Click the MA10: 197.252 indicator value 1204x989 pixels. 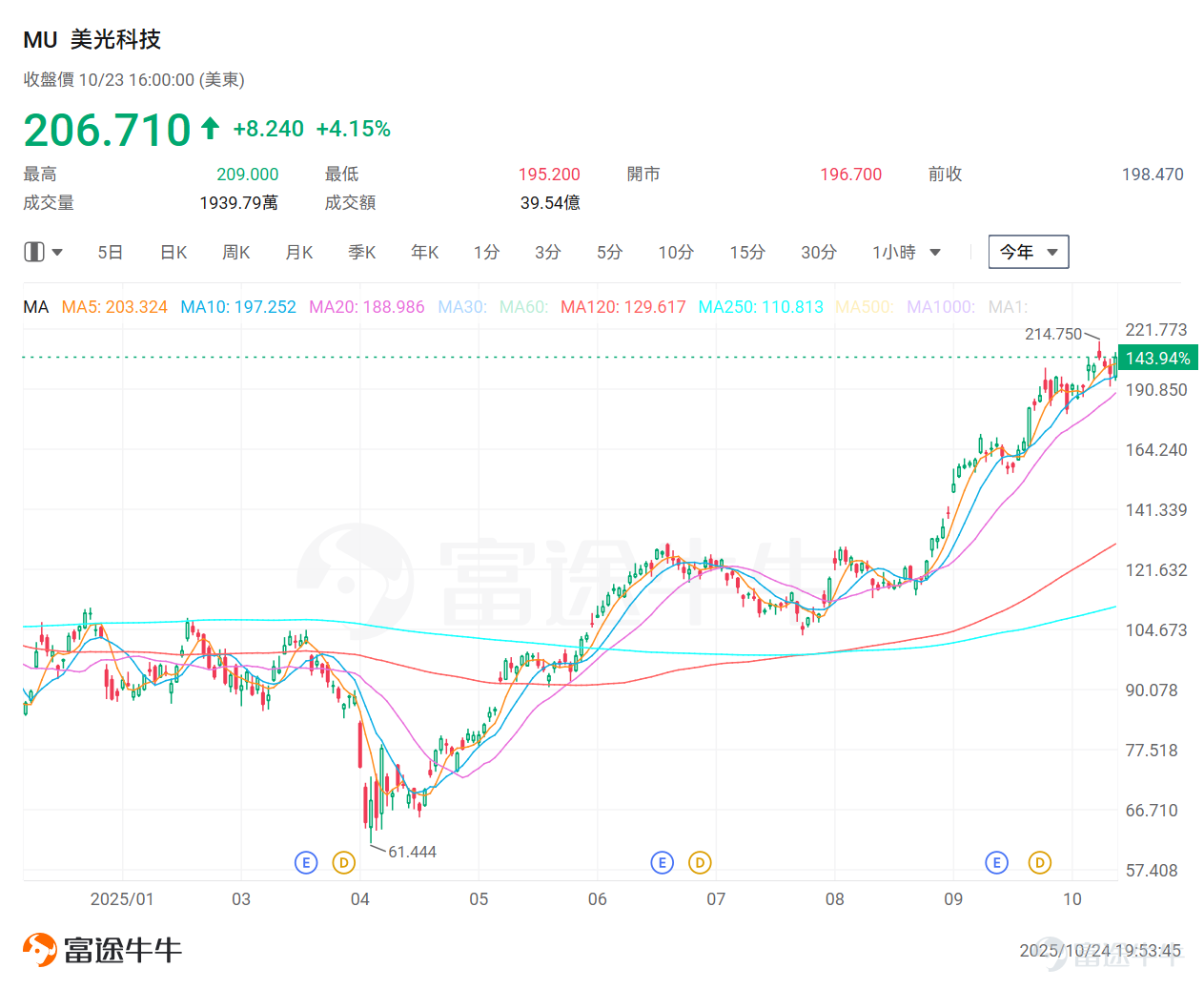click(x=238, y=307)
